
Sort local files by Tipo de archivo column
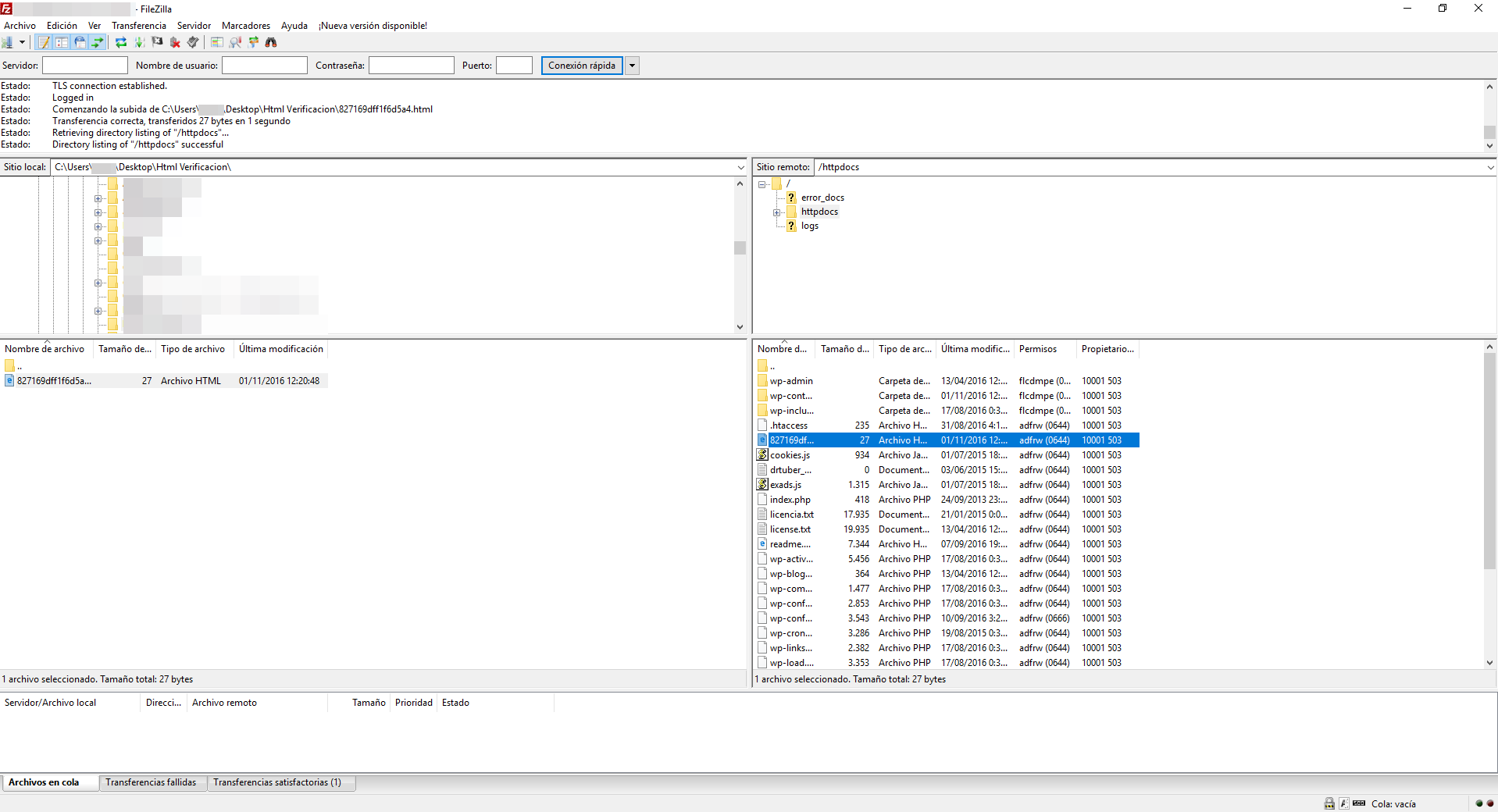[x=193, y=349]
